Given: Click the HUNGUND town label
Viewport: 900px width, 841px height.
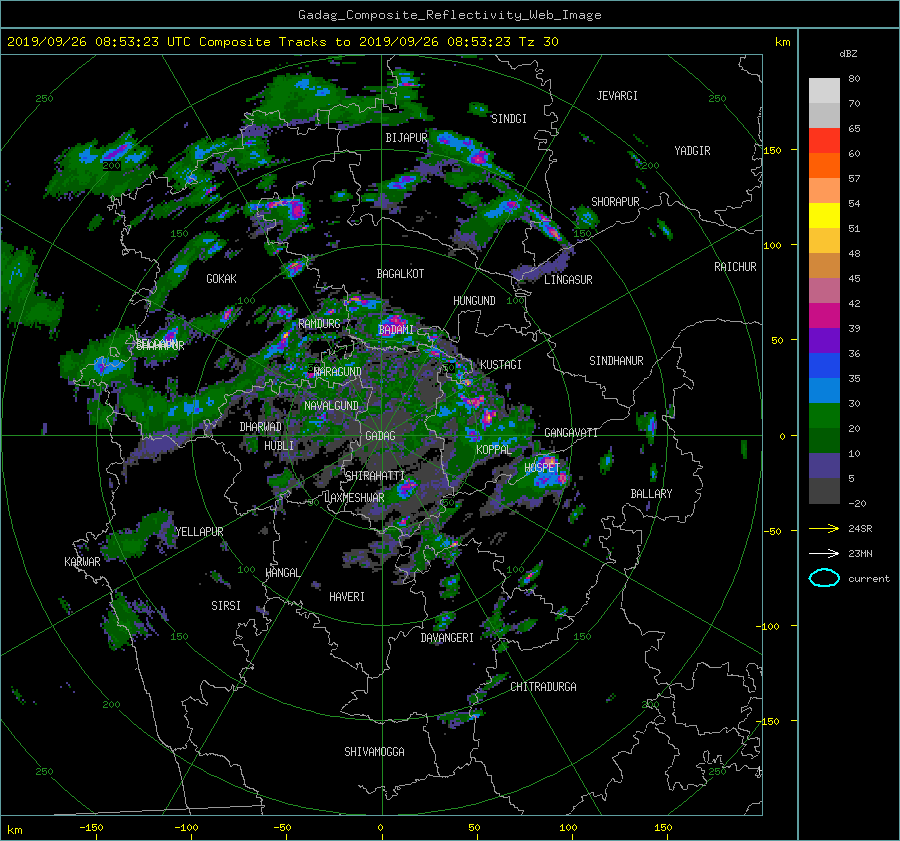Looking at the screenshot, I should [x=474, y=301].
